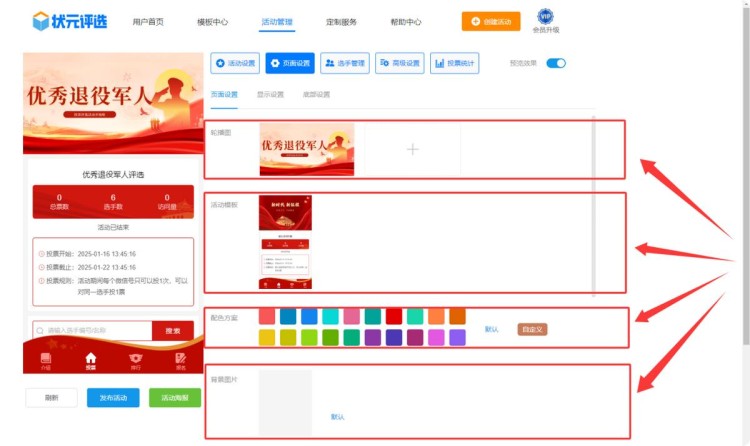750x446 pixels.
Task: Toggle the 预览效果 preview switch
Action: tap(556, 63)
